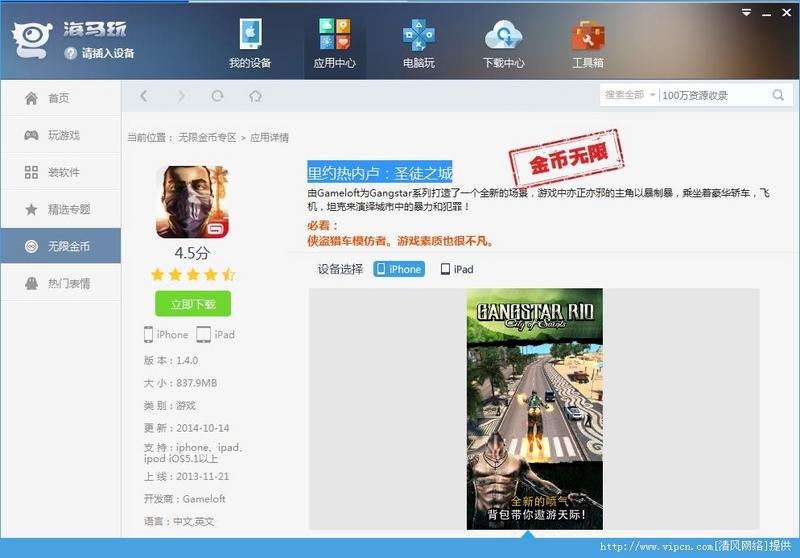Click the star rating row

[193, 275]
